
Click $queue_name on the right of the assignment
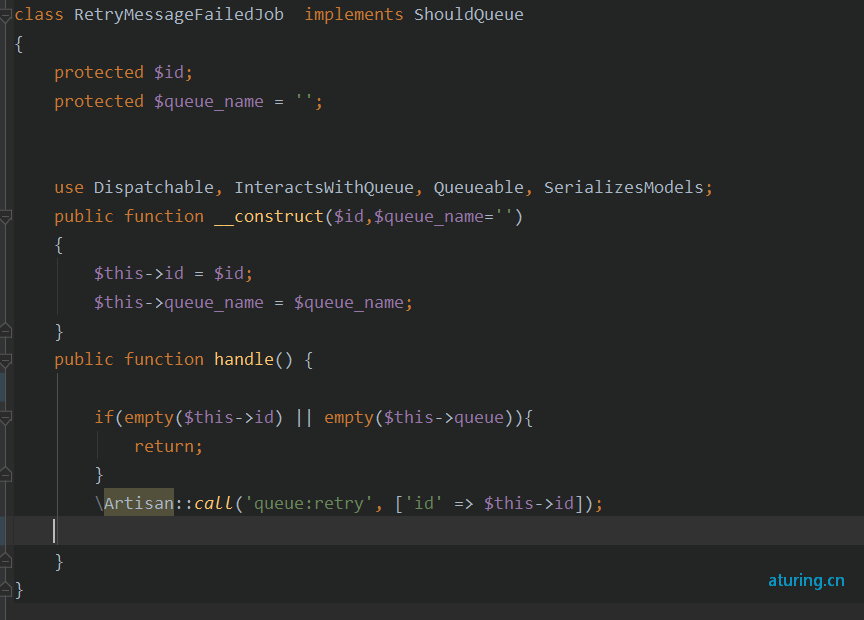pos(349,303)
